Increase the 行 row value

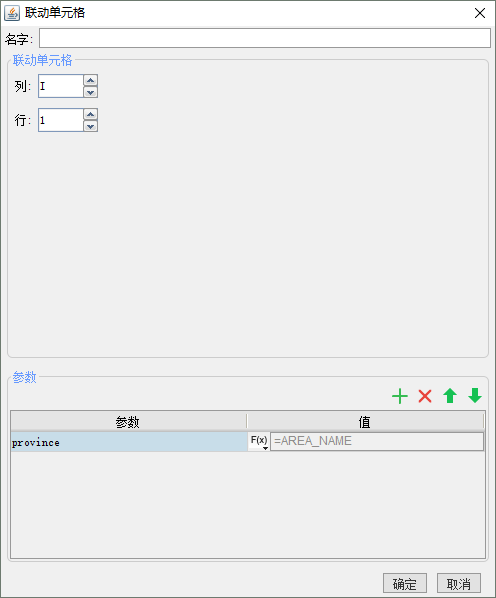click(90, 114)
